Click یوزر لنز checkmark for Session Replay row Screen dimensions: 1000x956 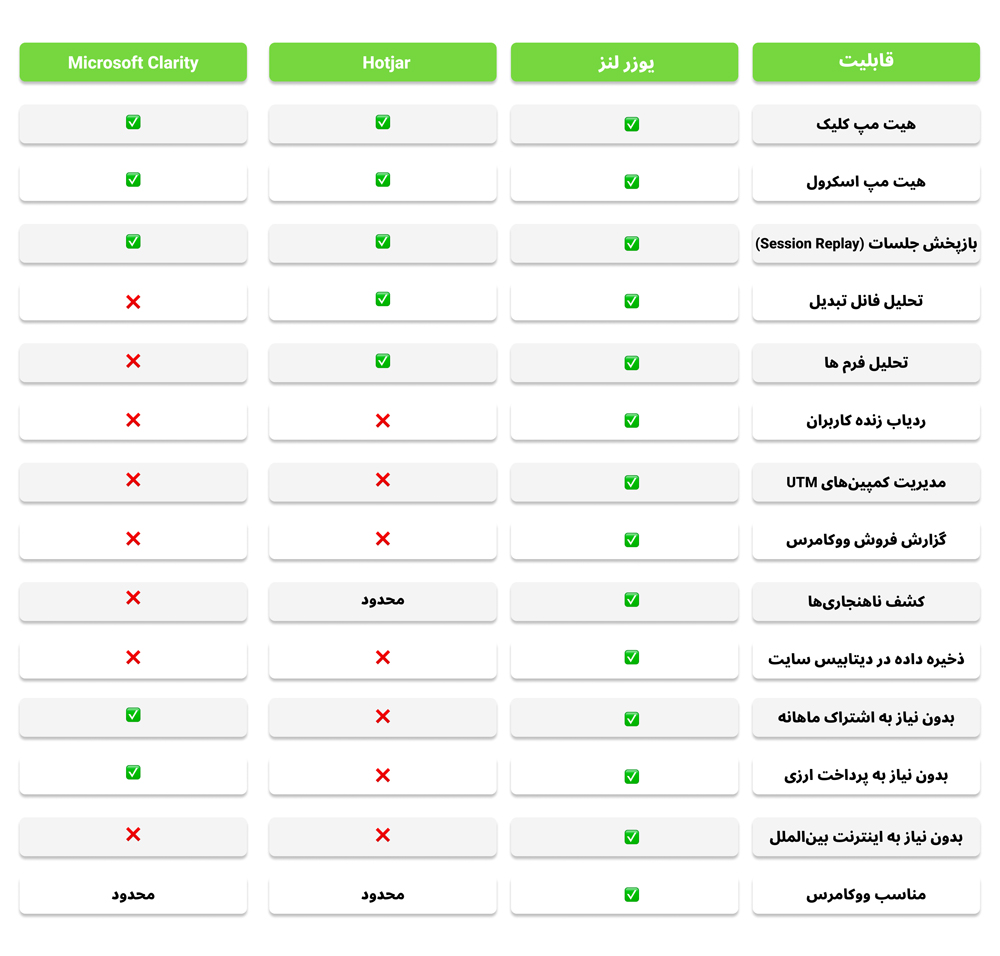(631, 244)
